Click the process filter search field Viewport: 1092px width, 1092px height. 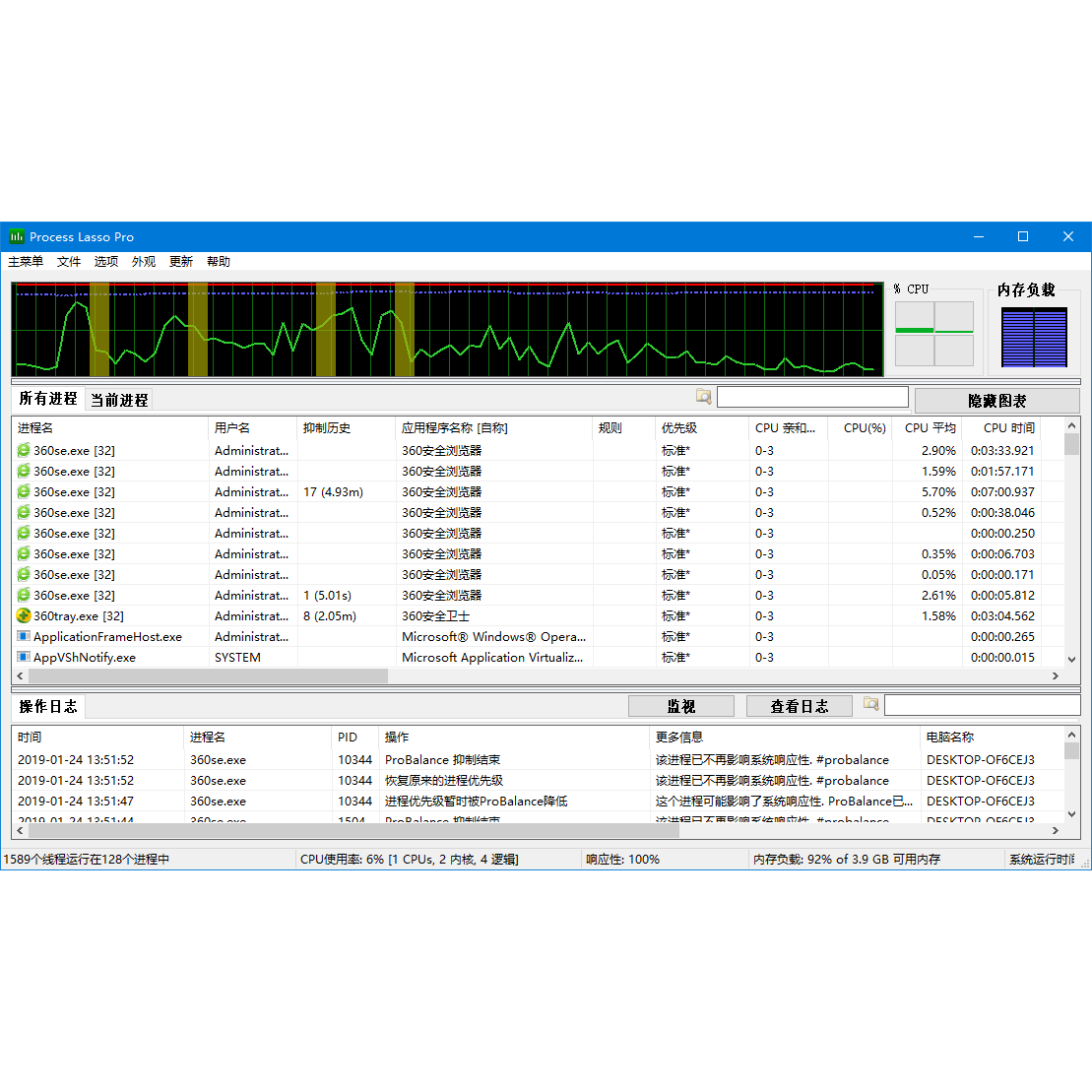(x=812, y=397)
